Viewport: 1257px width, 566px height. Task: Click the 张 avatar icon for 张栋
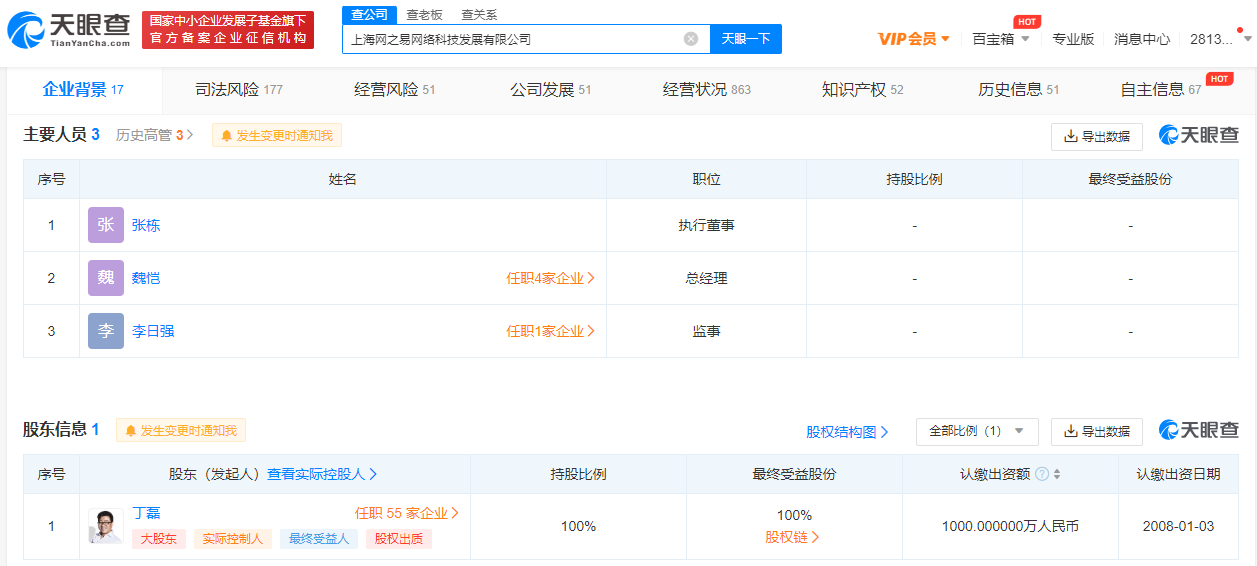coord(106,225)
